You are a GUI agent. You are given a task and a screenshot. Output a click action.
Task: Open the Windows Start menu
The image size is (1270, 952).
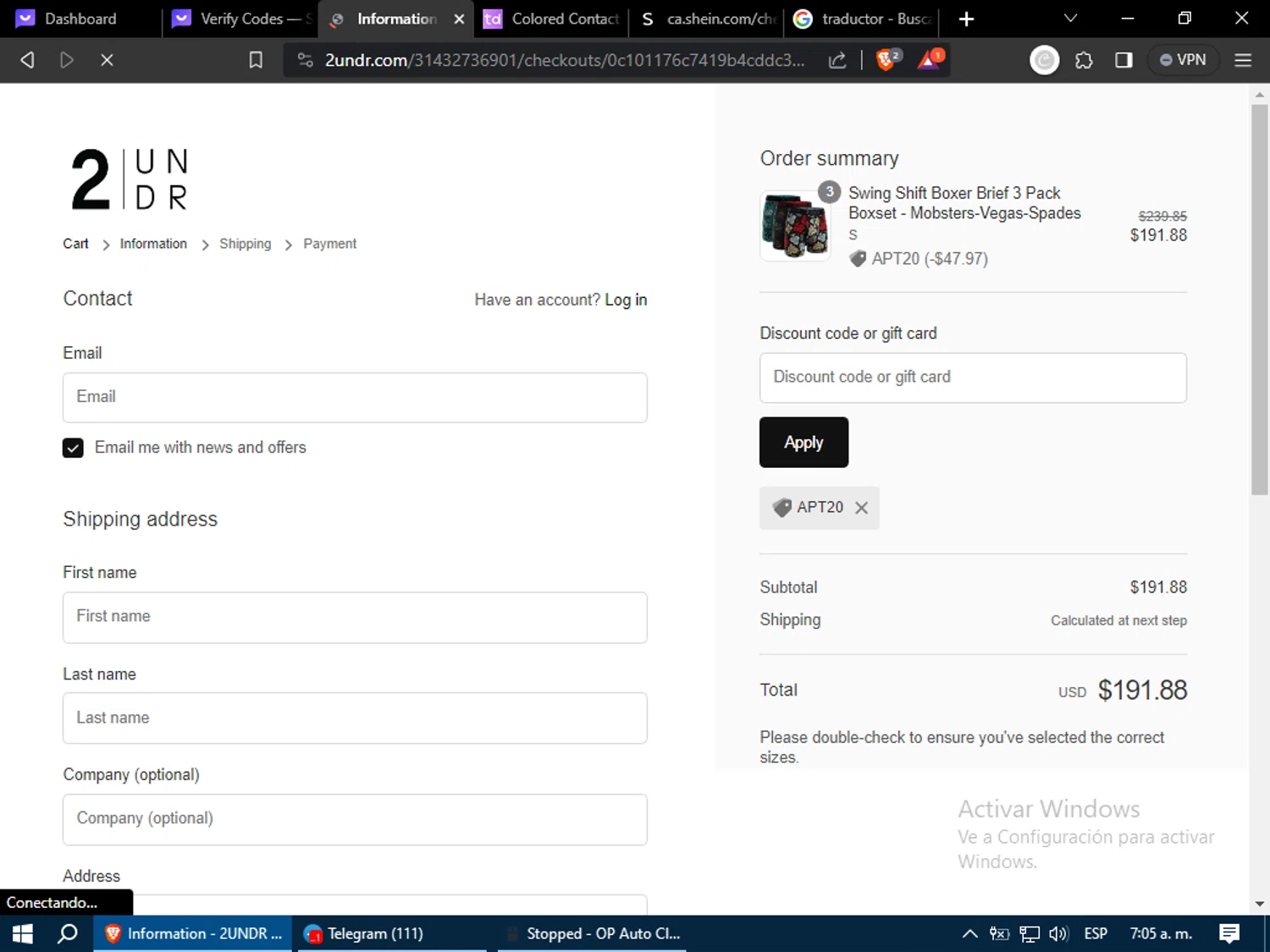pos(23,933)
